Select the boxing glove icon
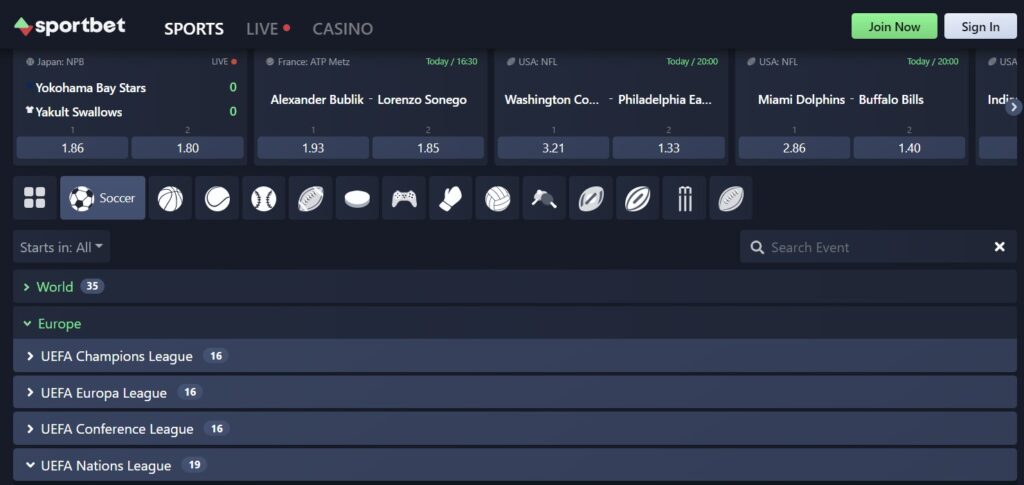Screen dimensions: 1024x485 pos(450,198)
